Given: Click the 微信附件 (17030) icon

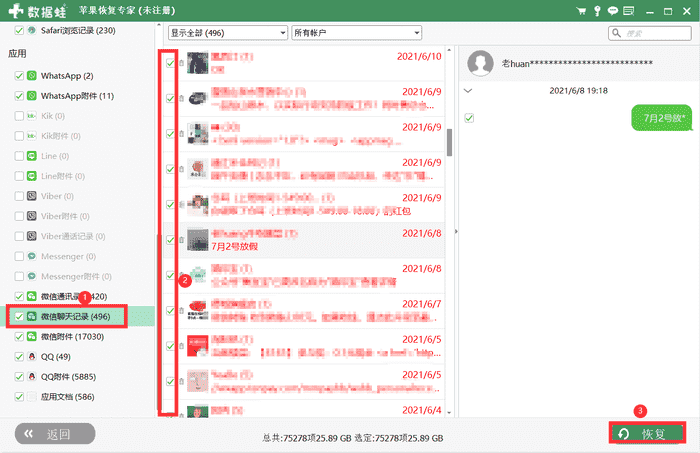Looking at the screenshot, I should click(32, 337).
